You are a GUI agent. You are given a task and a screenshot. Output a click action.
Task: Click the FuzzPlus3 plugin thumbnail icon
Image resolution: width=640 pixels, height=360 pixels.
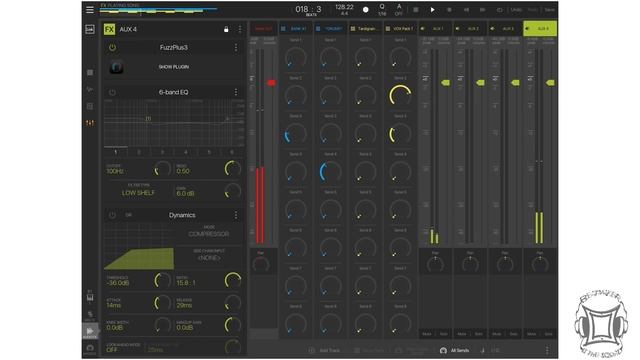click(116, 67)
